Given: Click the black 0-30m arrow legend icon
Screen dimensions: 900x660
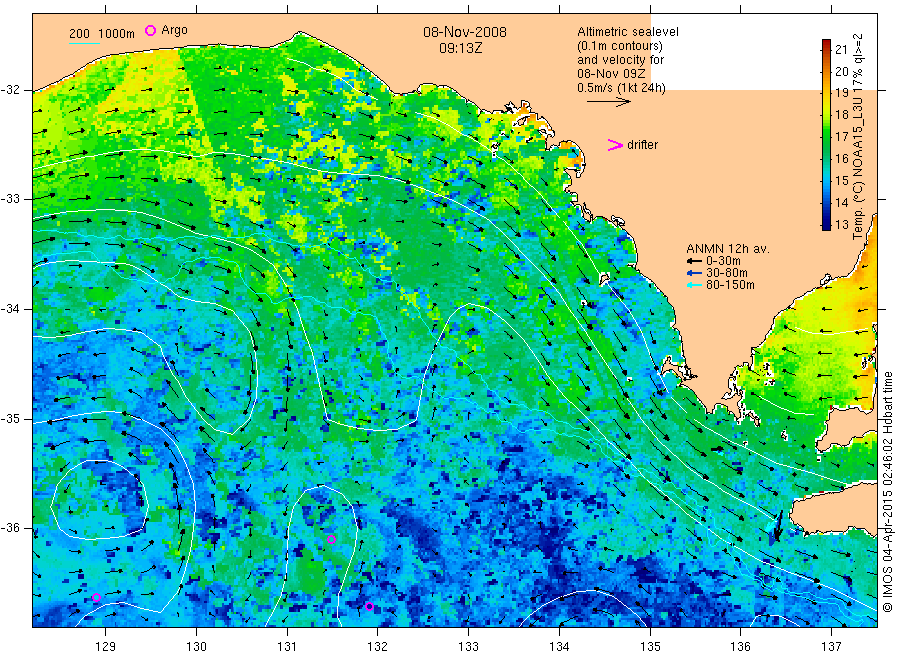Looking at the screenshot, I should (x=694, y=261).
